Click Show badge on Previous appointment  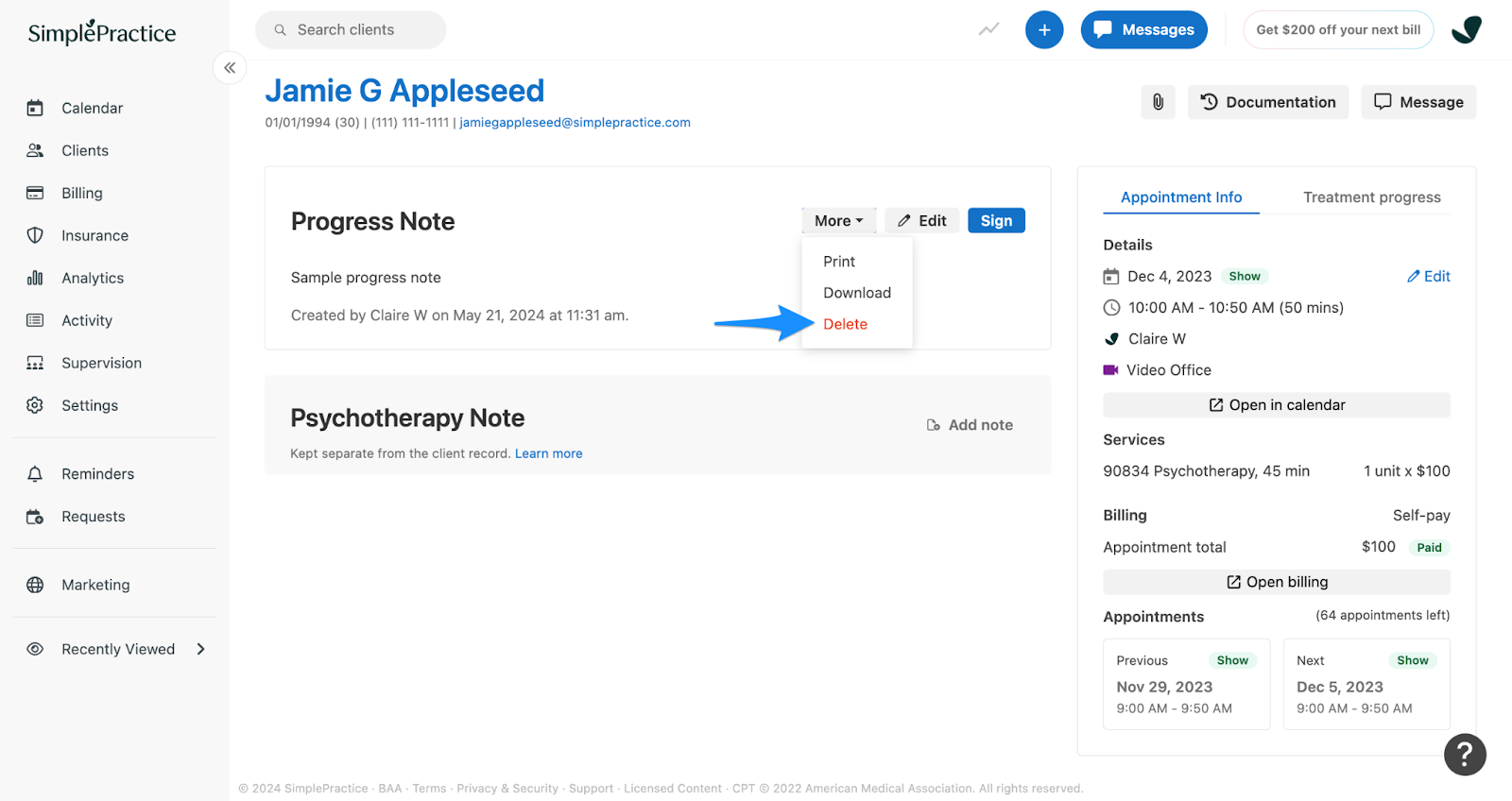click(1232, 660)
